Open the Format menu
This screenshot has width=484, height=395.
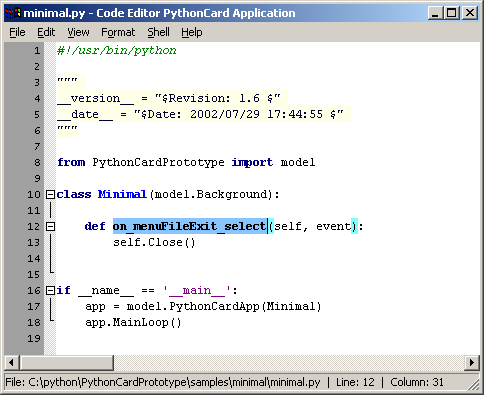(x=118, y=32)
